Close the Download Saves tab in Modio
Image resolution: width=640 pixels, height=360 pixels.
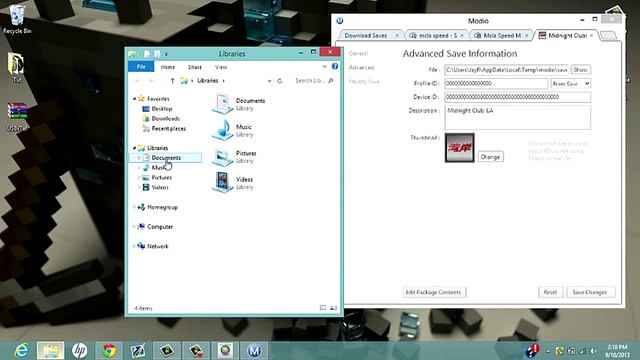click(x=397, y=36)
